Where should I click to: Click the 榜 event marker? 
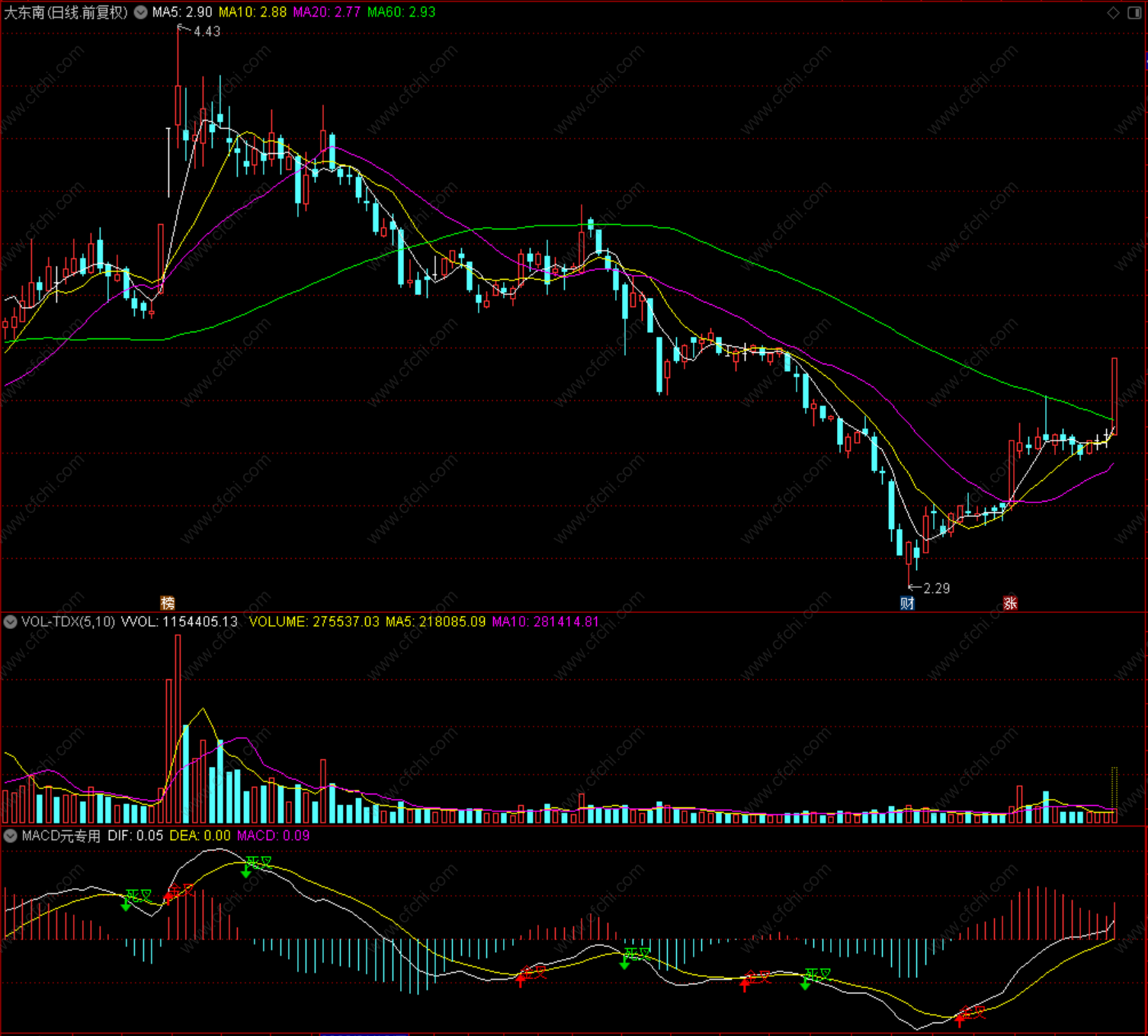(x=168, y=603)
